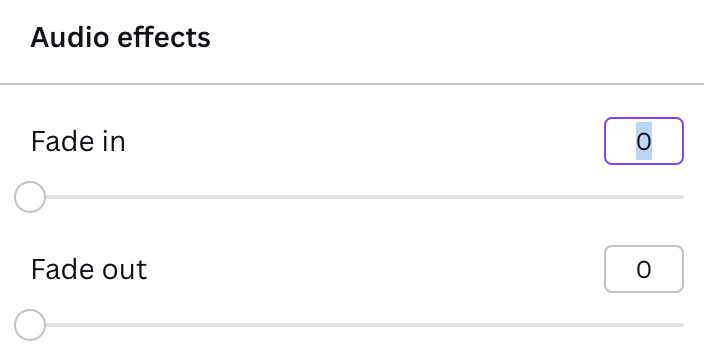Image resolution: width=704 pixels, height=362 pixels.
Task: Focus the purple-outlined Fade in number box
Action: coord(643,141)
